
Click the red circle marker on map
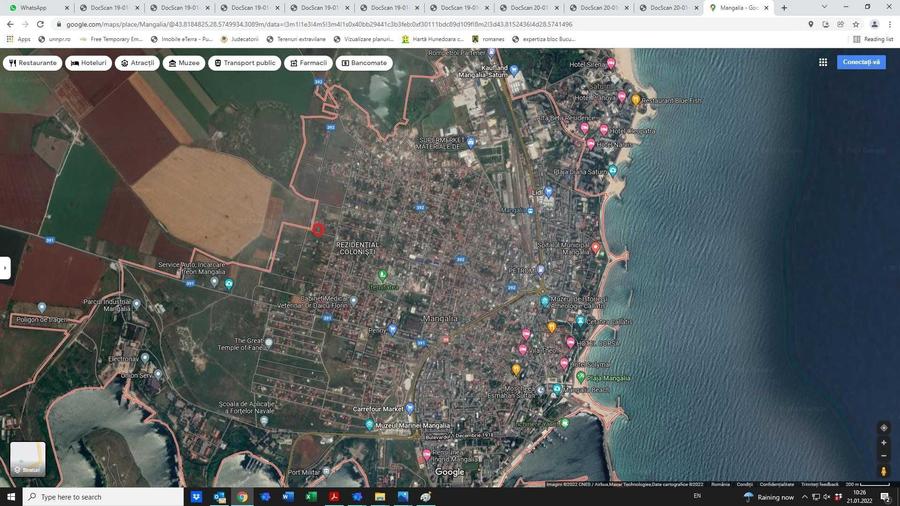coord(318,229)
